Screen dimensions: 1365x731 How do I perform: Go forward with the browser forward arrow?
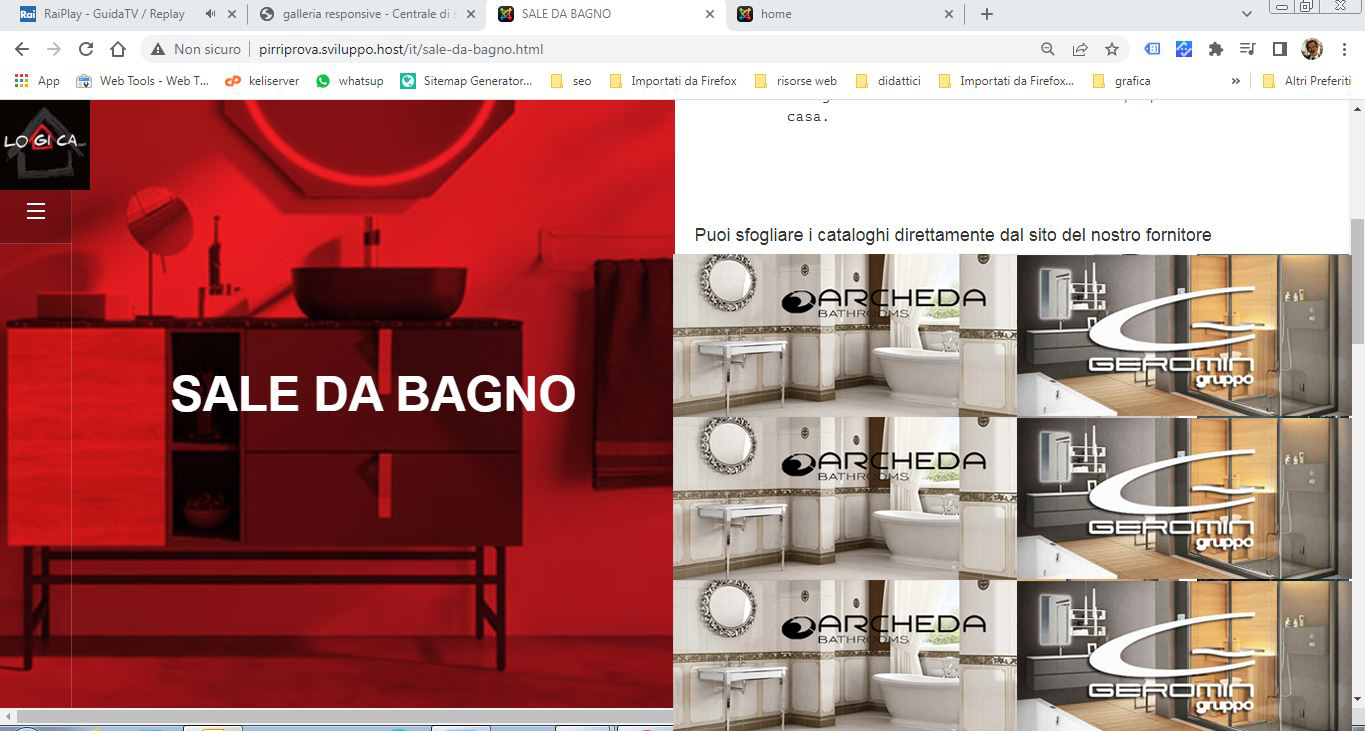pos(54,49)
